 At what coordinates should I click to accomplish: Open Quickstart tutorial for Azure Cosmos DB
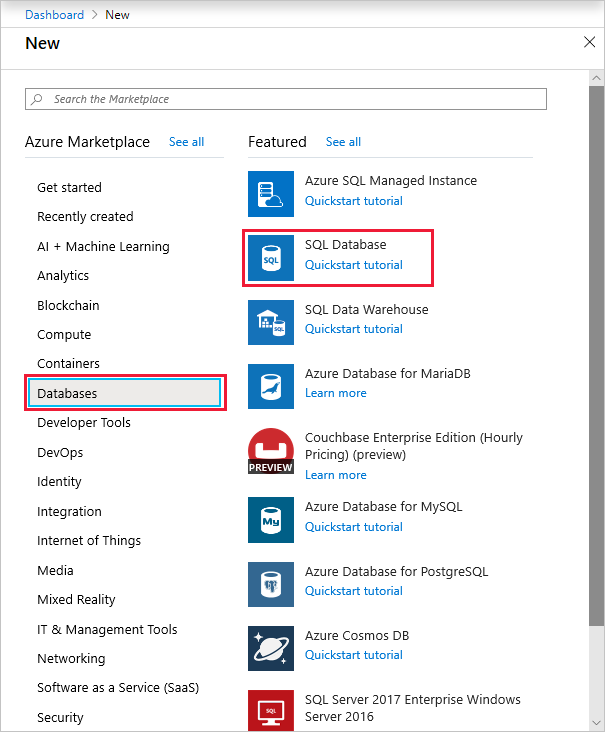[353, 655]
